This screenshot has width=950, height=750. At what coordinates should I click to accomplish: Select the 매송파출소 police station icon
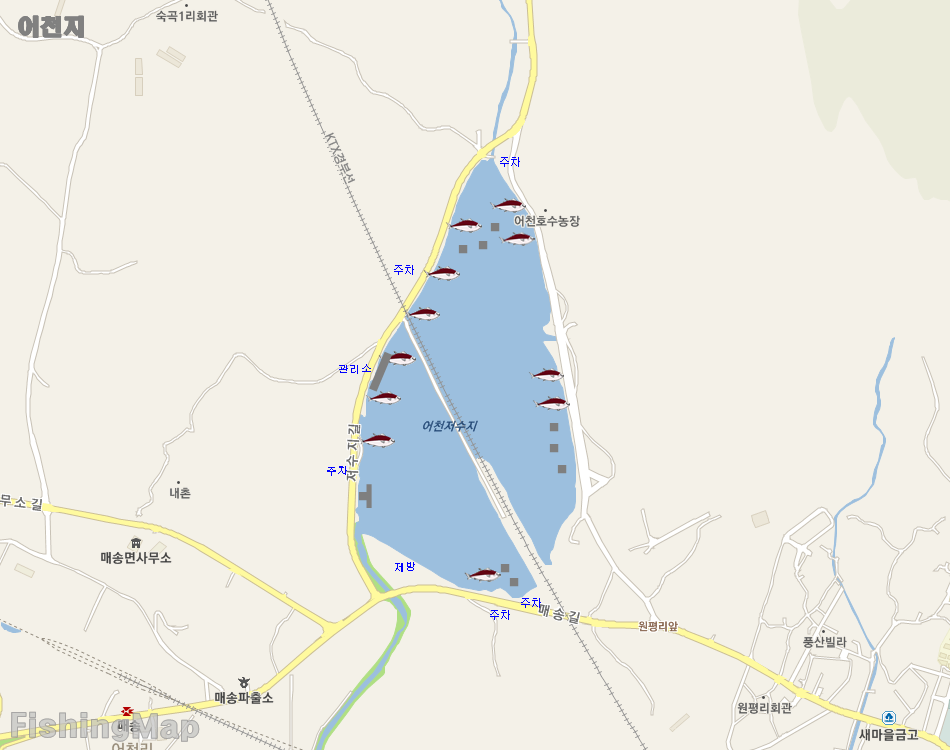point(244,683)
